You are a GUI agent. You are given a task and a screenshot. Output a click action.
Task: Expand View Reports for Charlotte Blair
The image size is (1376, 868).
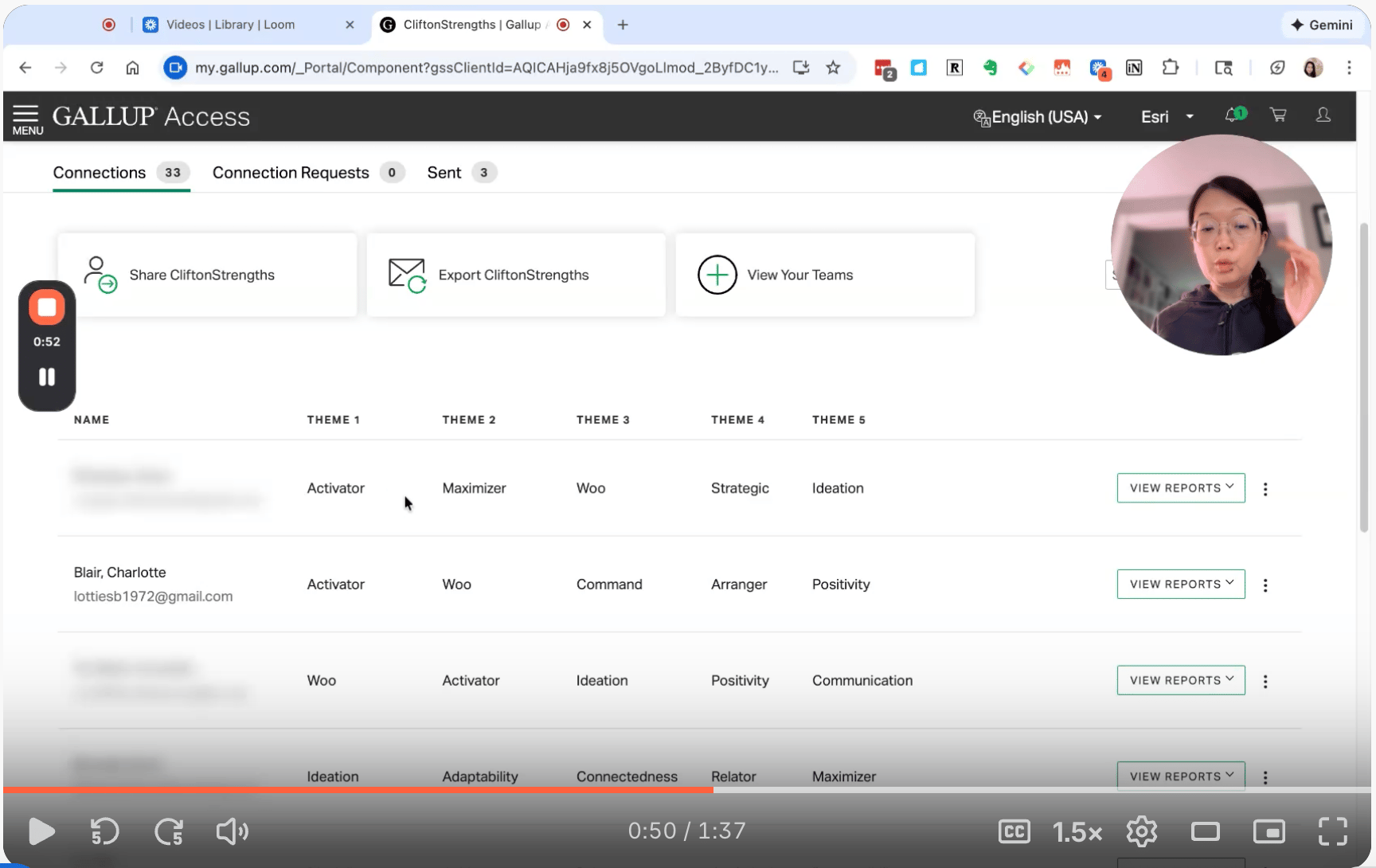click(x=1180, y=585)
